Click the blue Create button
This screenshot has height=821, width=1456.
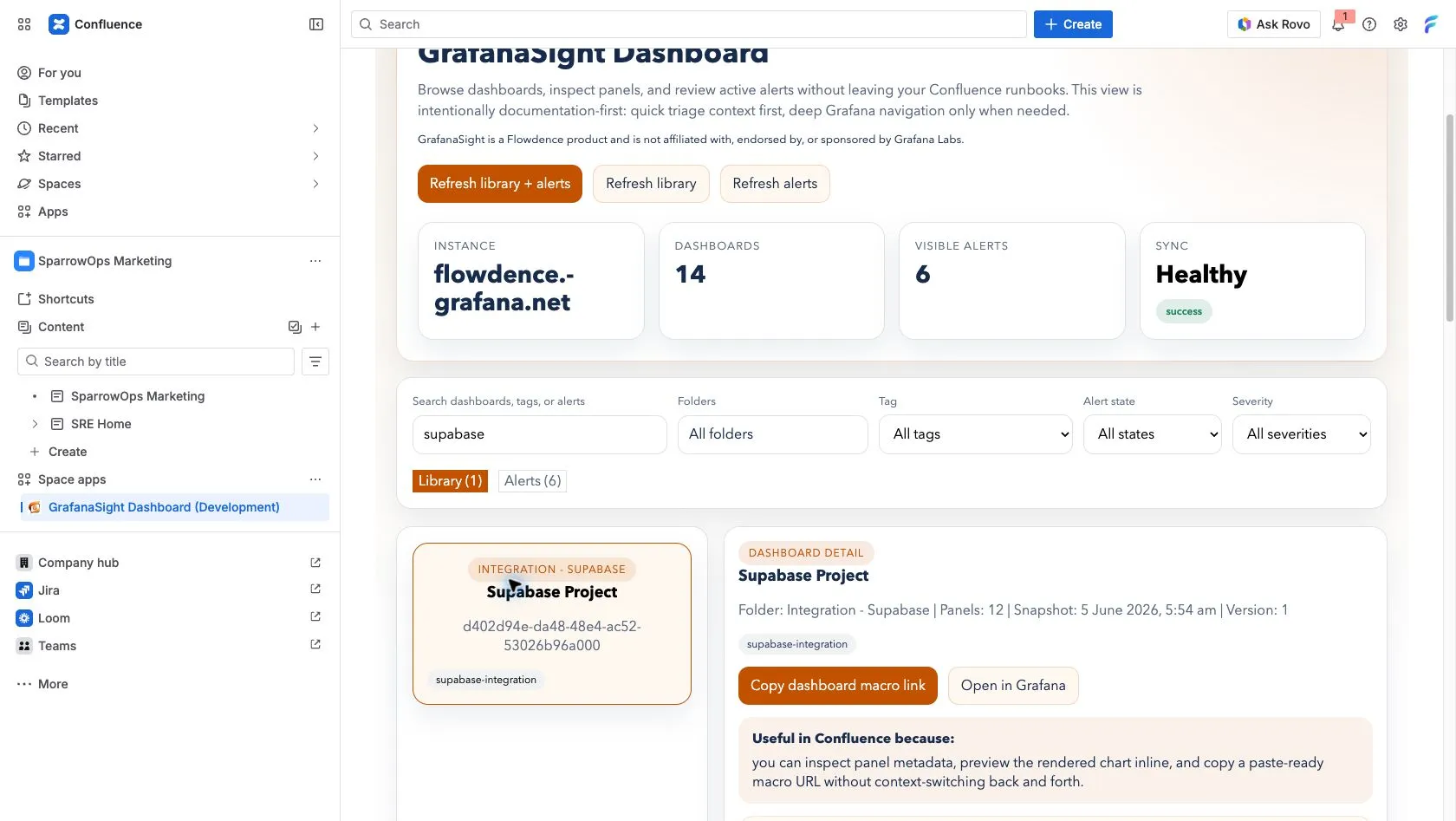(x=1073, y=24)
